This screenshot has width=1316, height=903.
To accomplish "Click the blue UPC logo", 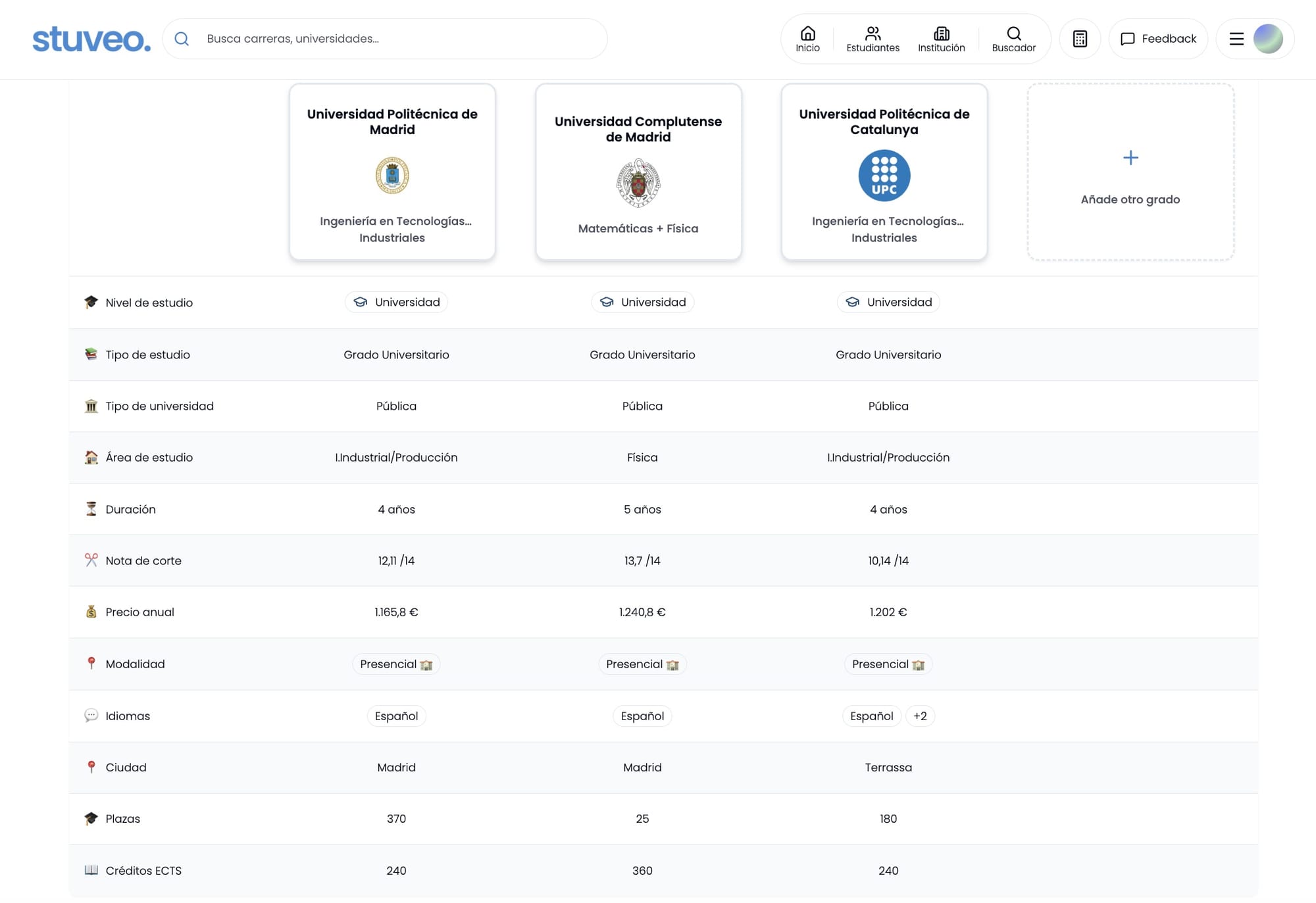I will [884, 176].
